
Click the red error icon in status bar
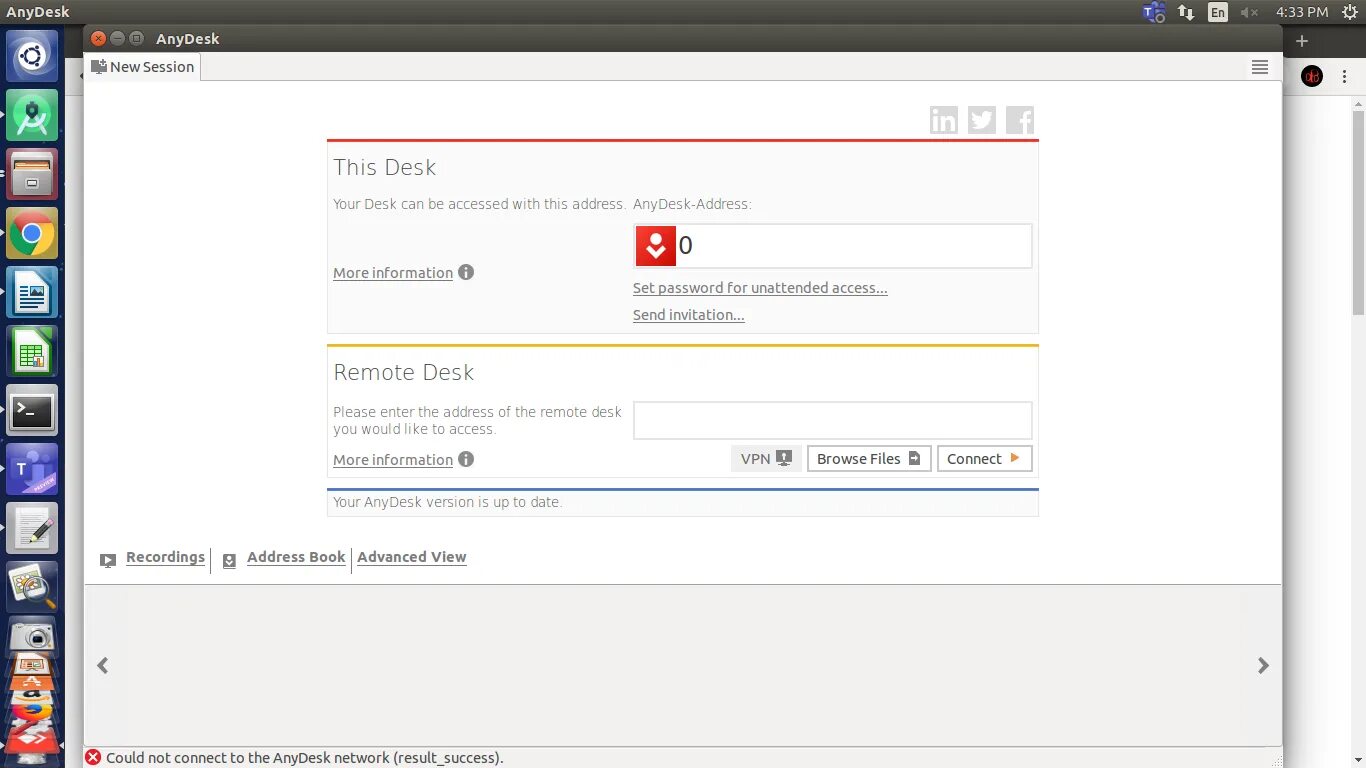pyautogui.click(x=93, y=757)
